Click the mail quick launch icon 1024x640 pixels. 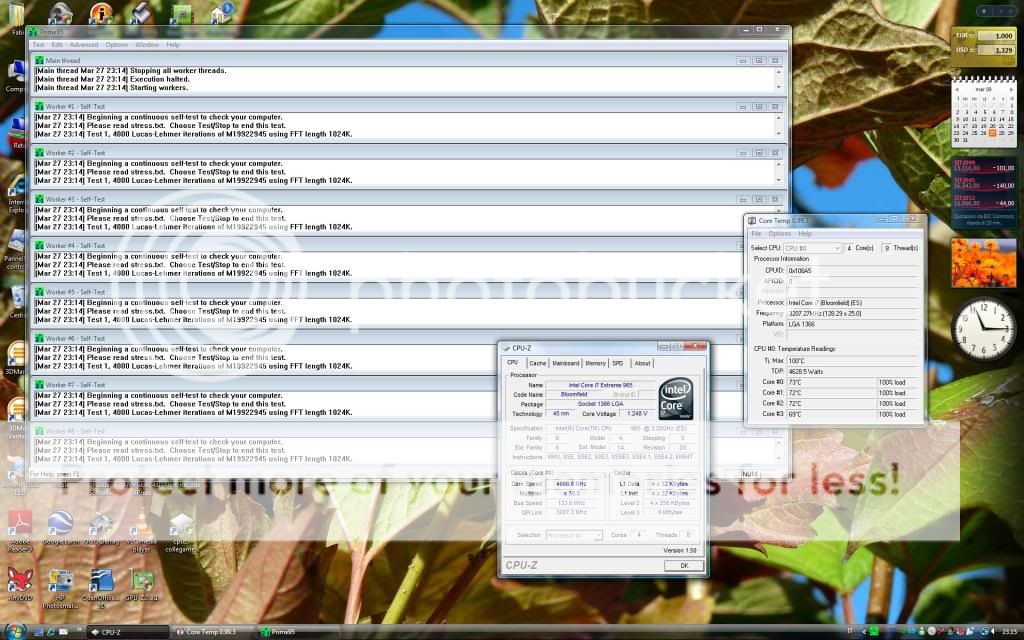point(63,632)
